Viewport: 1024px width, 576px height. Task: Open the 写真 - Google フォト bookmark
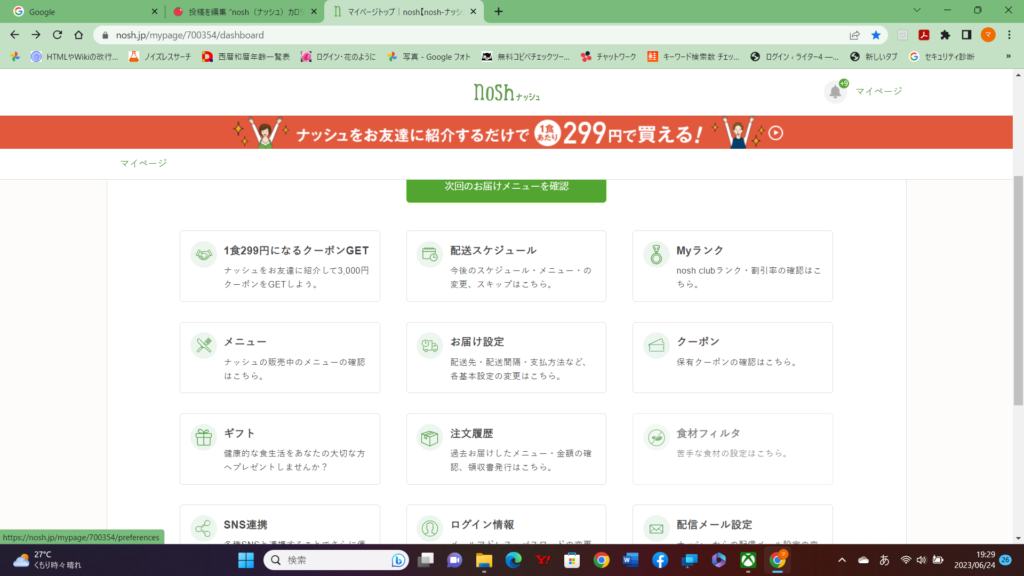[428, 57]
